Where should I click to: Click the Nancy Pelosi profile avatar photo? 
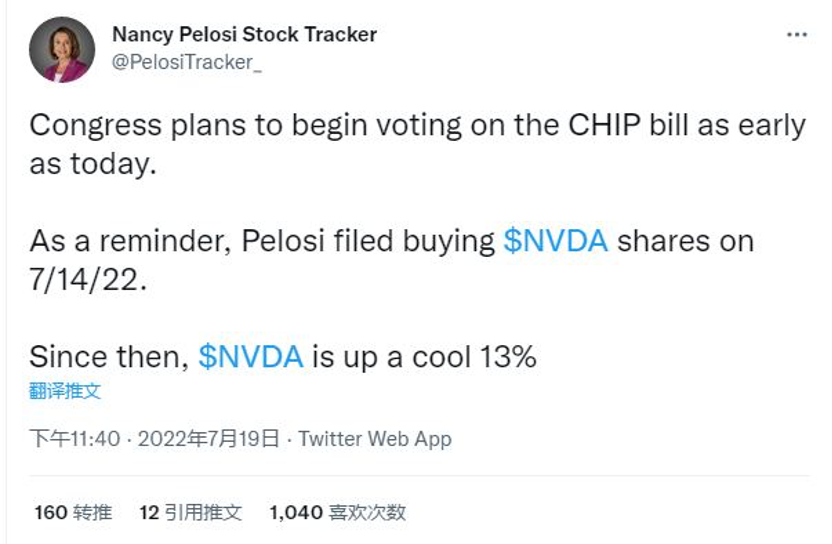point(62,49)
